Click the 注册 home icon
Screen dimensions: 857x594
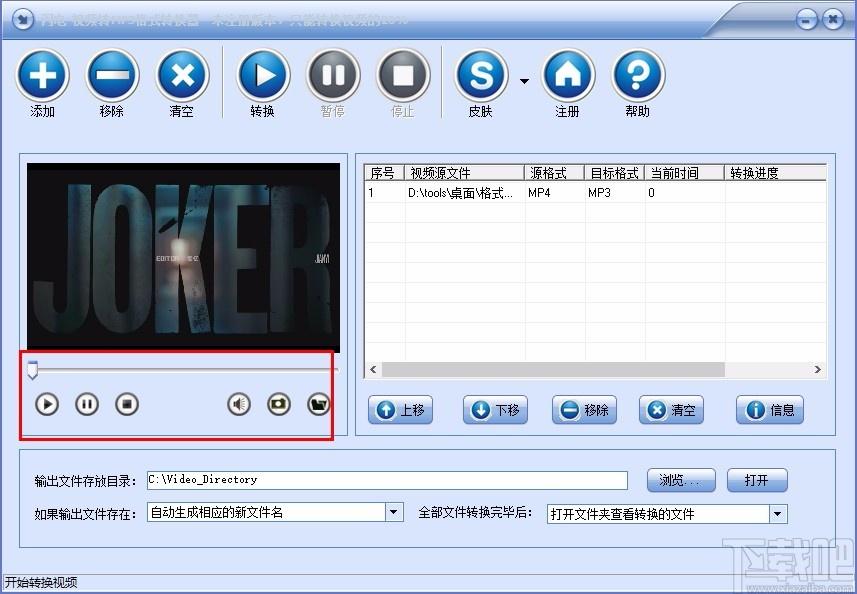(568, 75)
